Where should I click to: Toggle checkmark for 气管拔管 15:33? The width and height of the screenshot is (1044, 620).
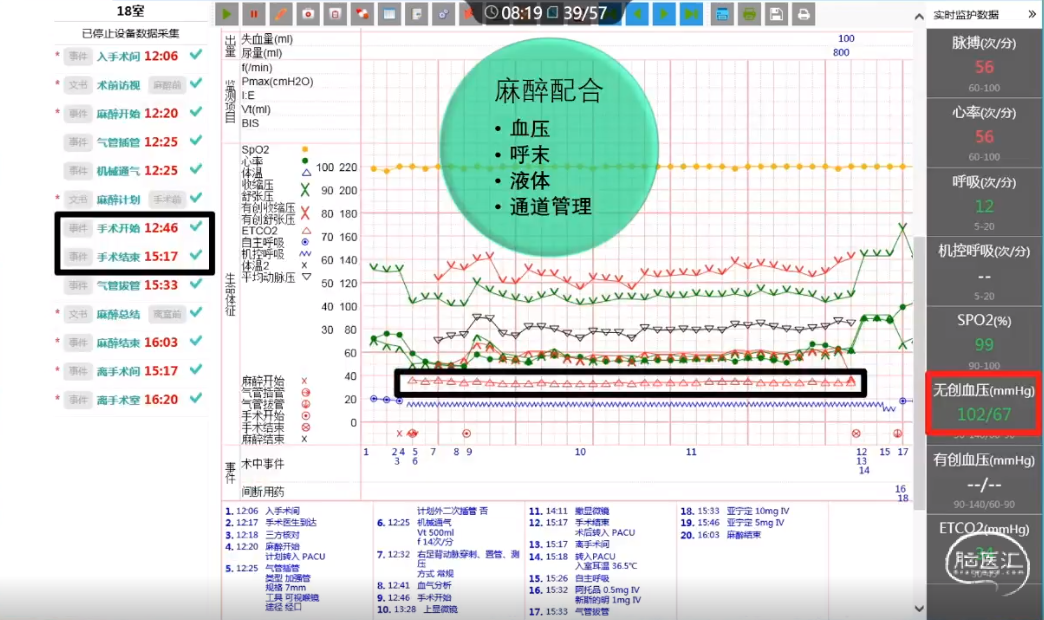196,284
